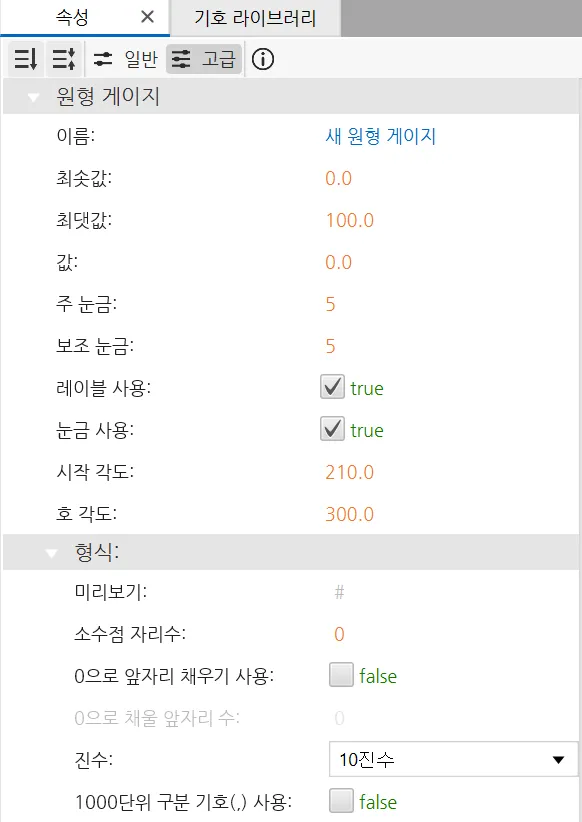This screenshot has height=822, width=582.
Task: Open the 진수 dropdown showing 10진수
Action: point(453,759)
